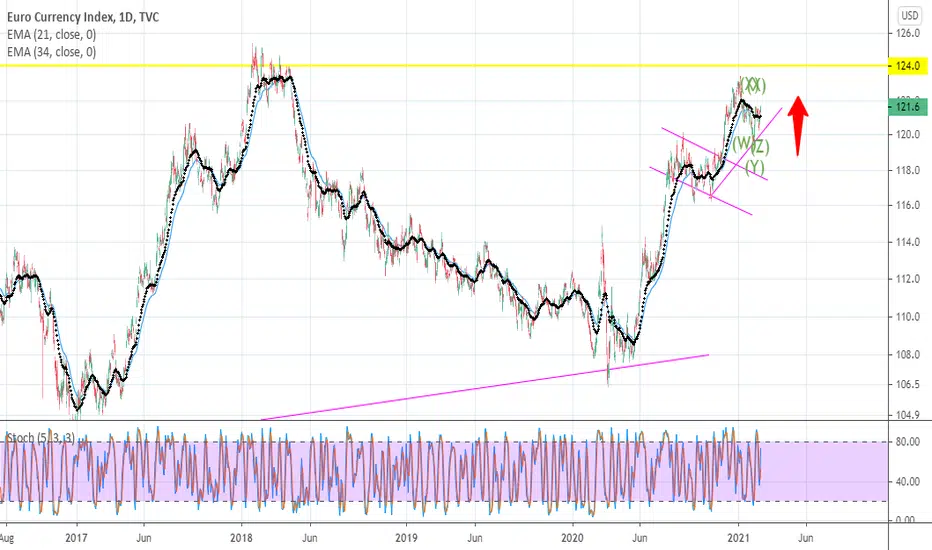Screen dimensions: 932x550
Task: Click the USD currency button
Action: [909, 15]
